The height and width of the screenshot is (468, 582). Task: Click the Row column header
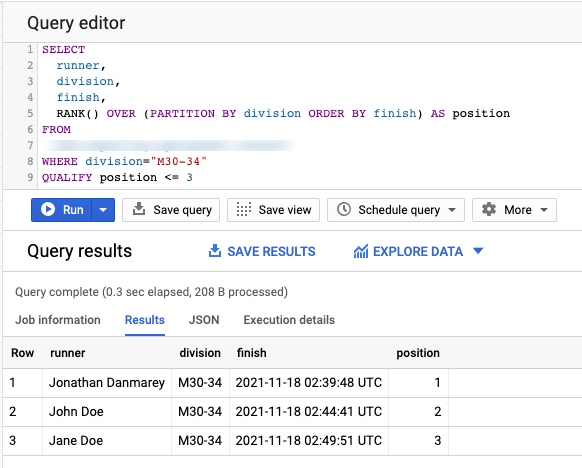22,353
